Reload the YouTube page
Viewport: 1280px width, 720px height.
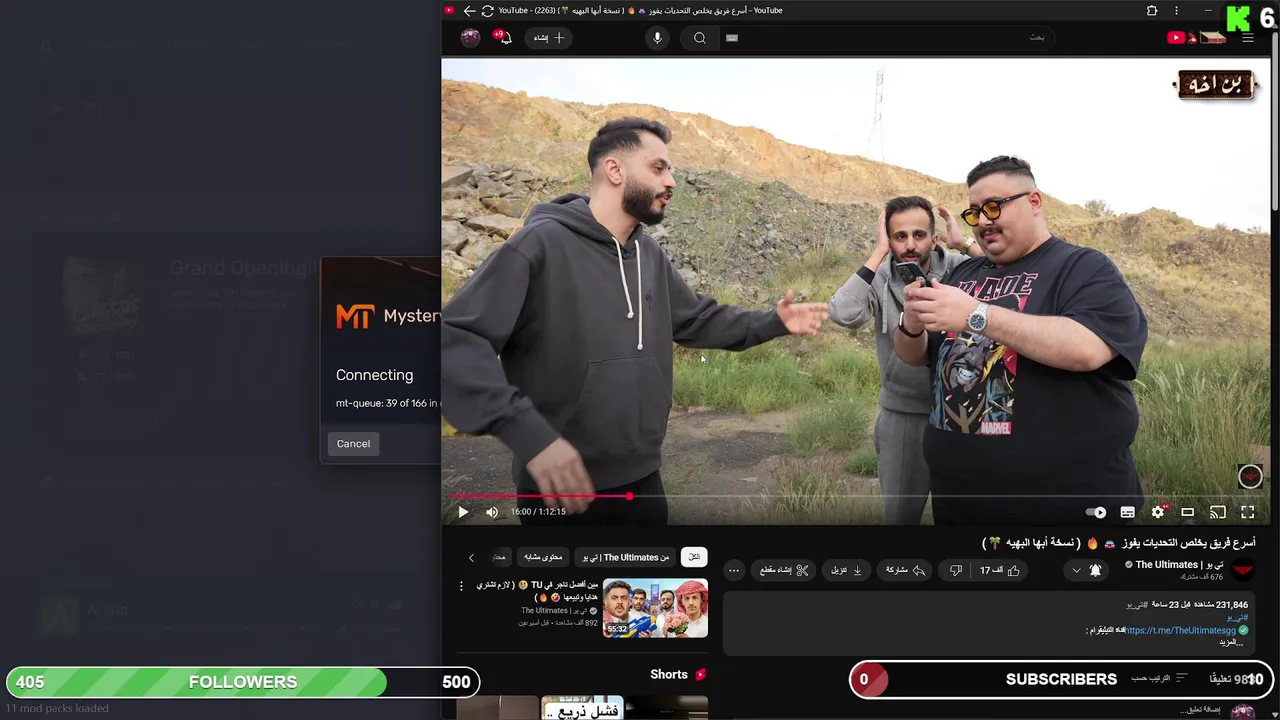click(x=487, y=11)
